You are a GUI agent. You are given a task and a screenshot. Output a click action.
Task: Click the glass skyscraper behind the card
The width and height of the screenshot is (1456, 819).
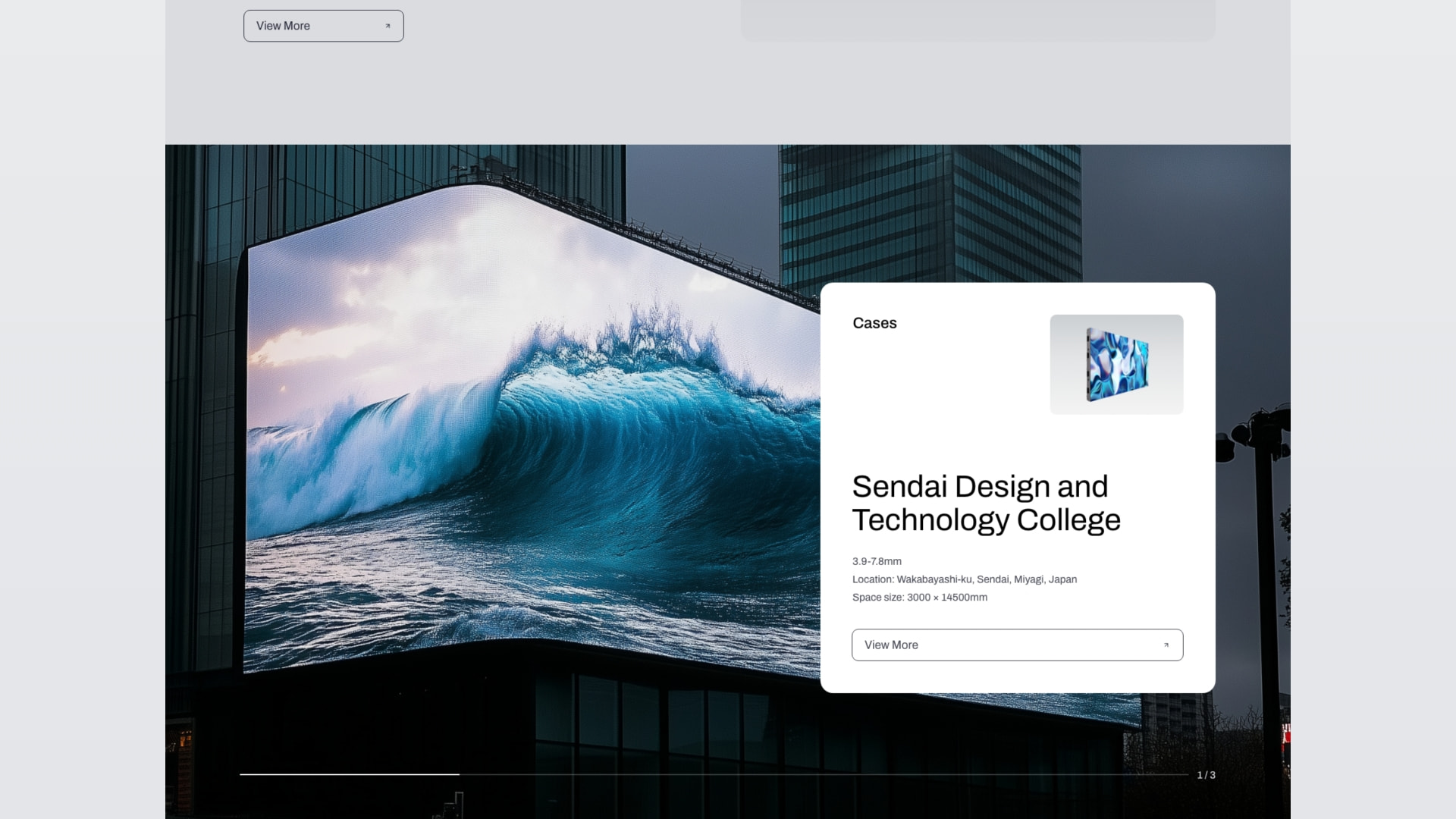point(929,212)
